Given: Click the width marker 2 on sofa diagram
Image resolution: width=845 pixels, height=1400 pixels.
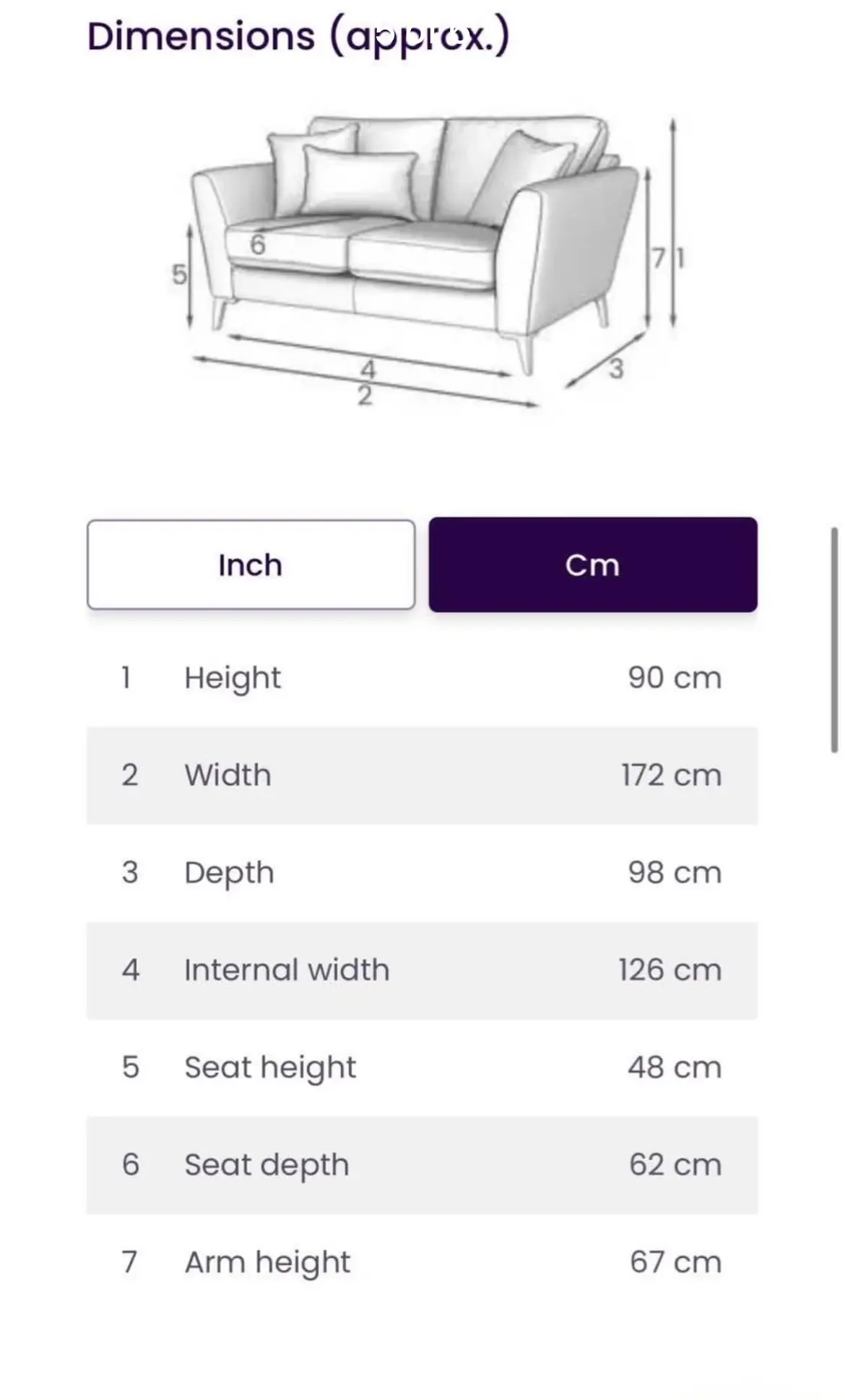Looking at the screenshot, I should pyautogui.click(x=365, y=396).
